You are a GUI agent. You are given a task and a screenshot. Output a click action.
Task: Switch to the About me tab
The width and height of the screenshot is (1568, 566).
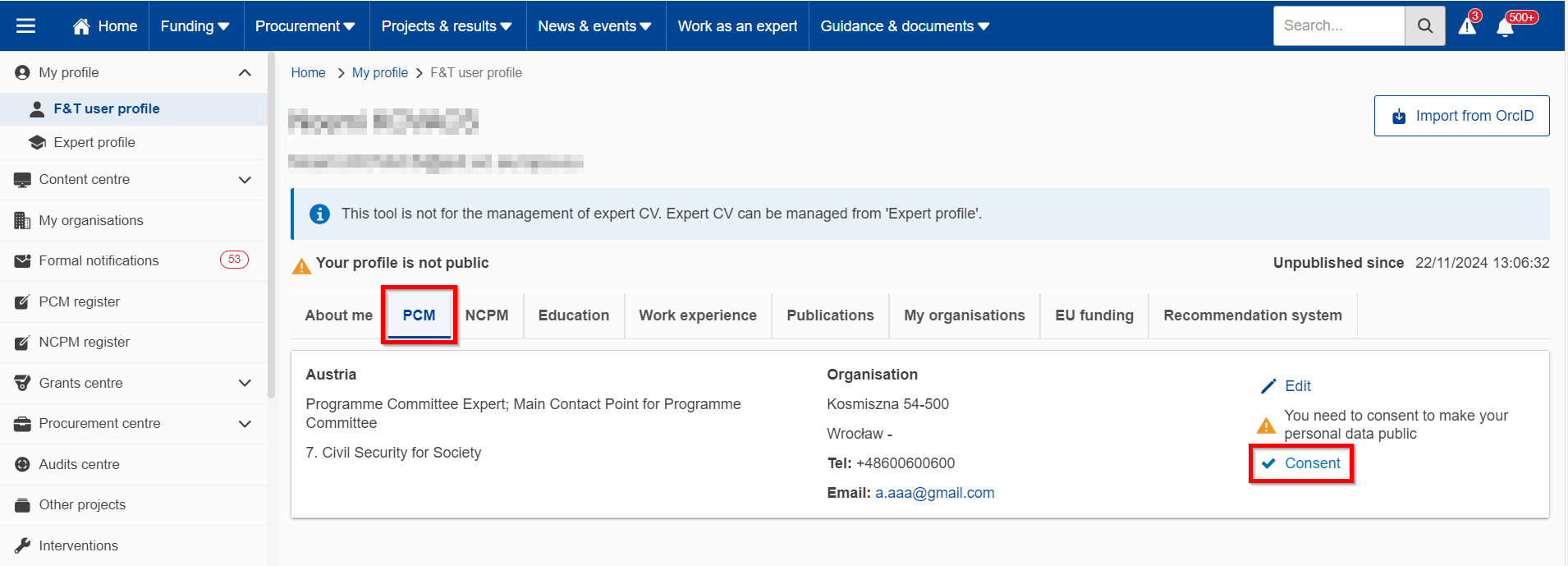338,315
